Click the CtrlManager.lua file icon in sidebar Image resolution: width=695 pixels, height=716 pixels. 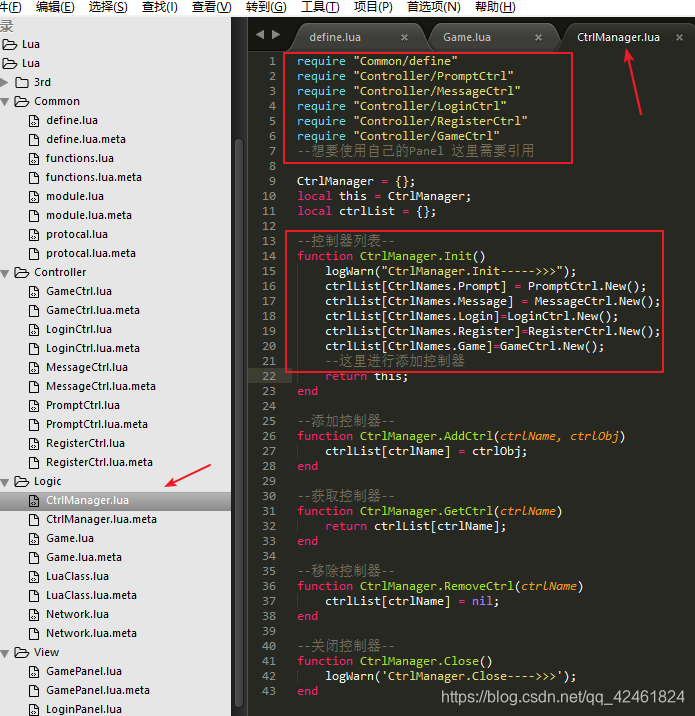click(x=34, y=501)
